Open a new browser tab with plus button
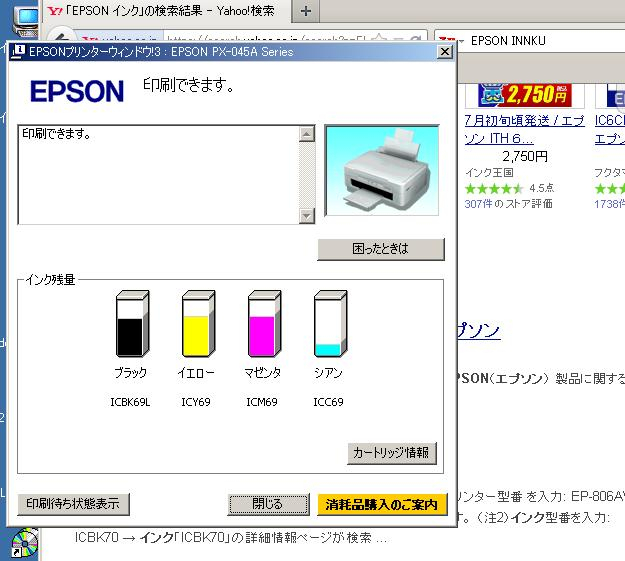The image size is (625, 561). pyautogui.click(x=306, y=12)
